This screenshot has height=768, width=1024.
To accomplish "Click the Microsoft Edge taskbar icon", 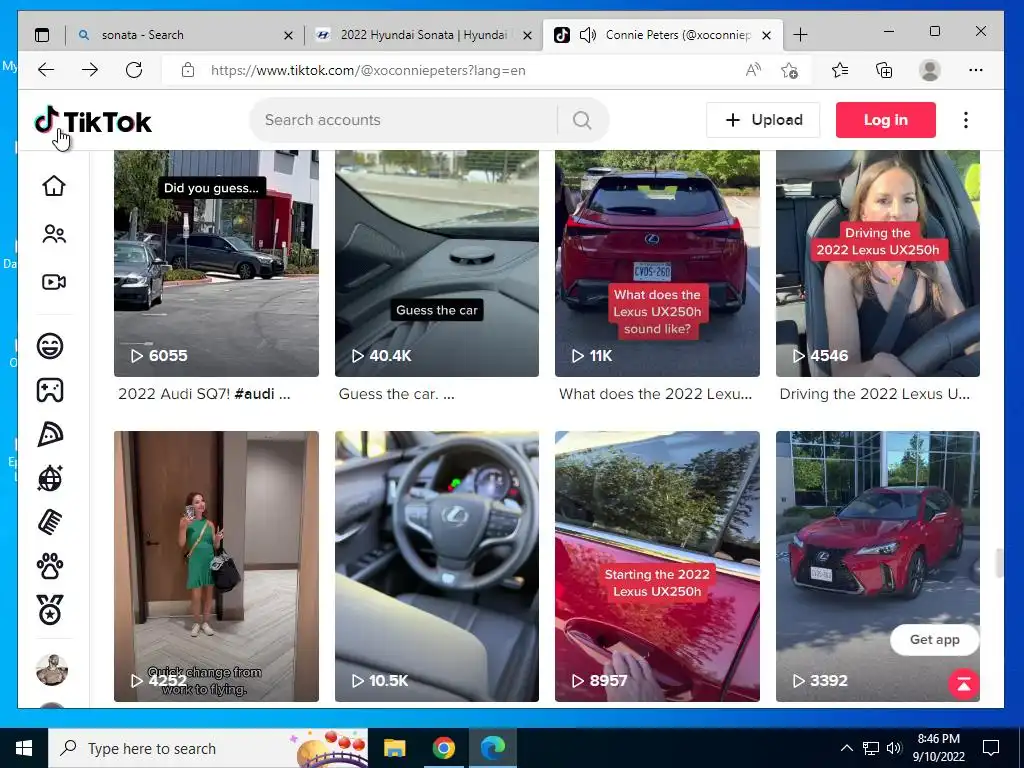I will (x=493, y=748).
